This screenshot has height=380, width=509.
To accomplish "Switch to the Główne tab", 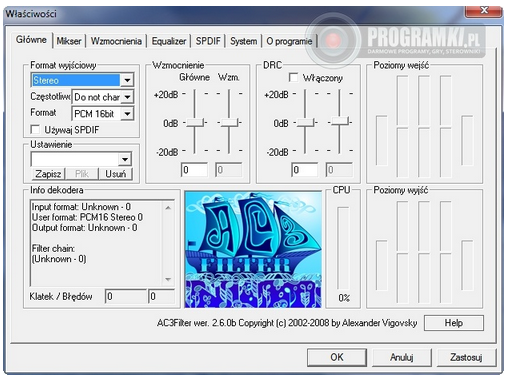I will pos(31,40).
